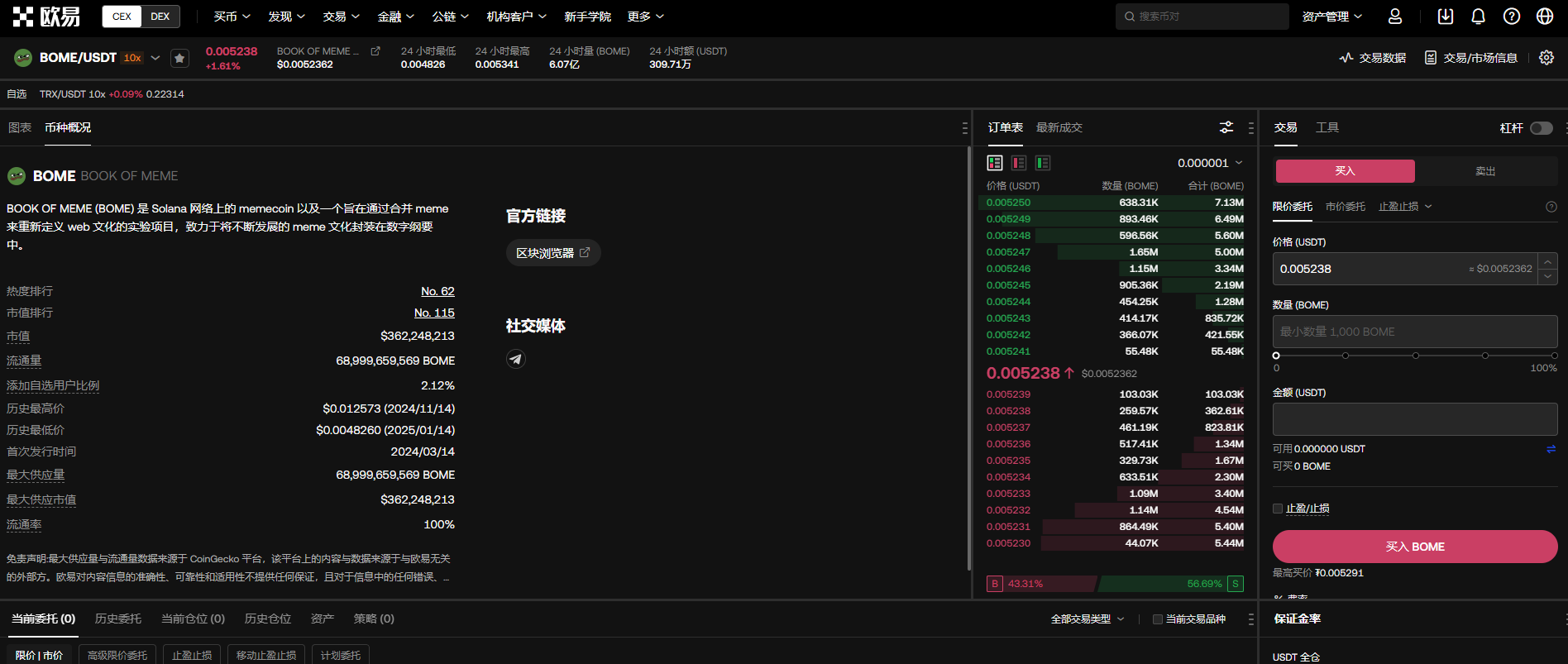The width and height of the screenshot is (1568, 664).
Task: Open price precision 0.000001 dropdown
Action: tap(1210, 163)
